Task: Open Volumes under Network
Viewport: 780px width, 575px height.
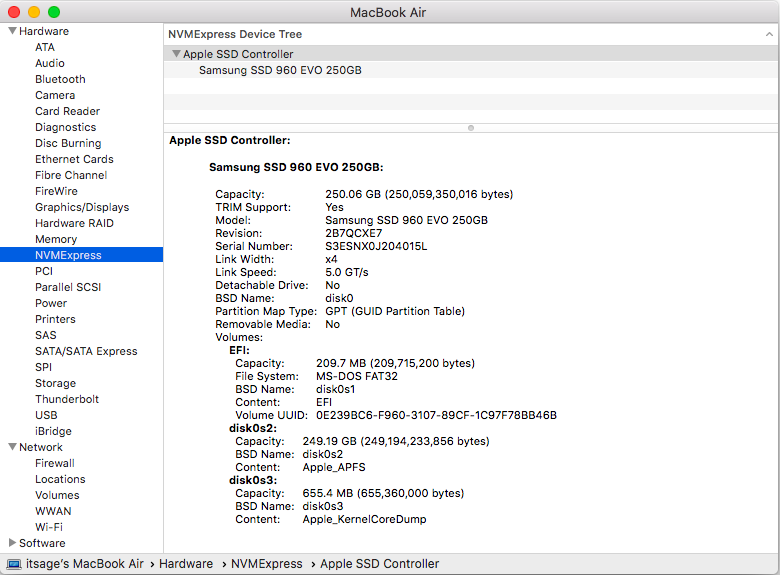Action: click(x=57, y=495)
